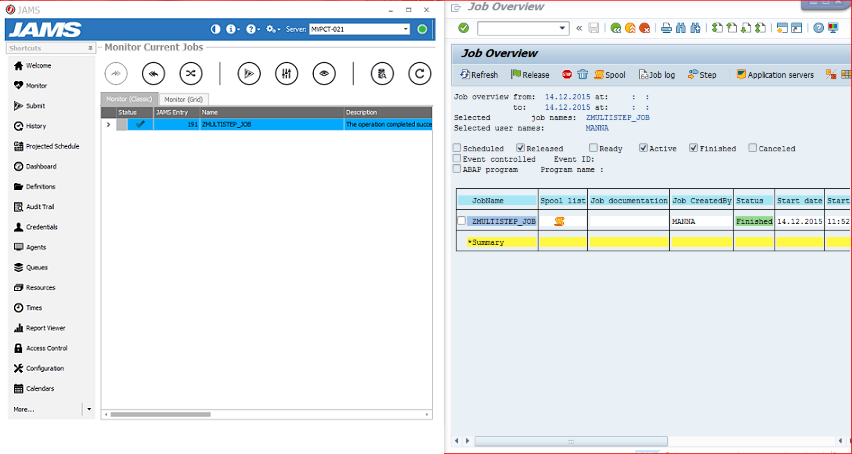Screen dimensions: 852x454
Task: Click the SAP Release button
Action: (x=530, y=74)
